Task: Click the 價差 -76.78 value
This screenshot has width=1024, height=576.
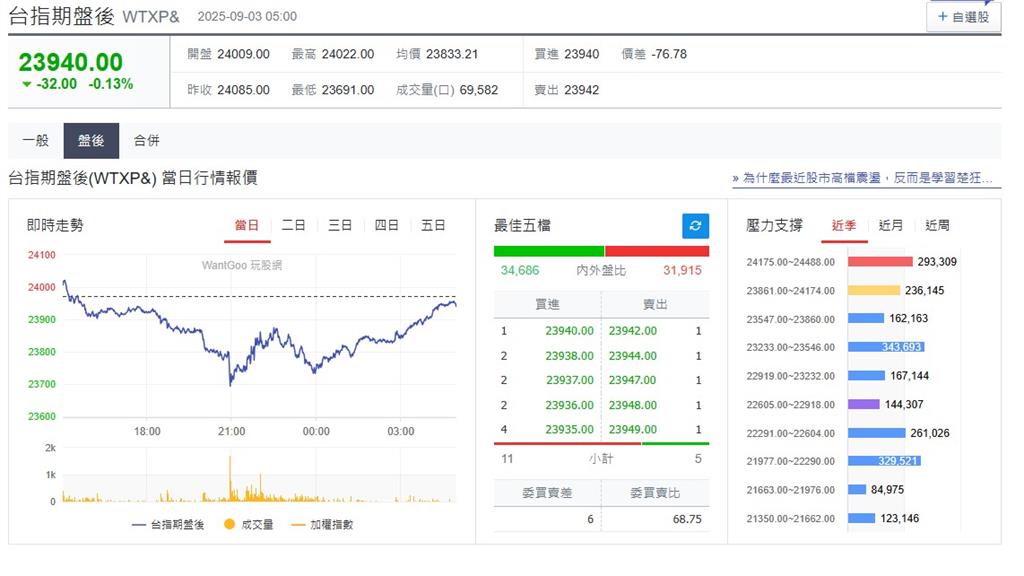Action: (x=669, y=54)
